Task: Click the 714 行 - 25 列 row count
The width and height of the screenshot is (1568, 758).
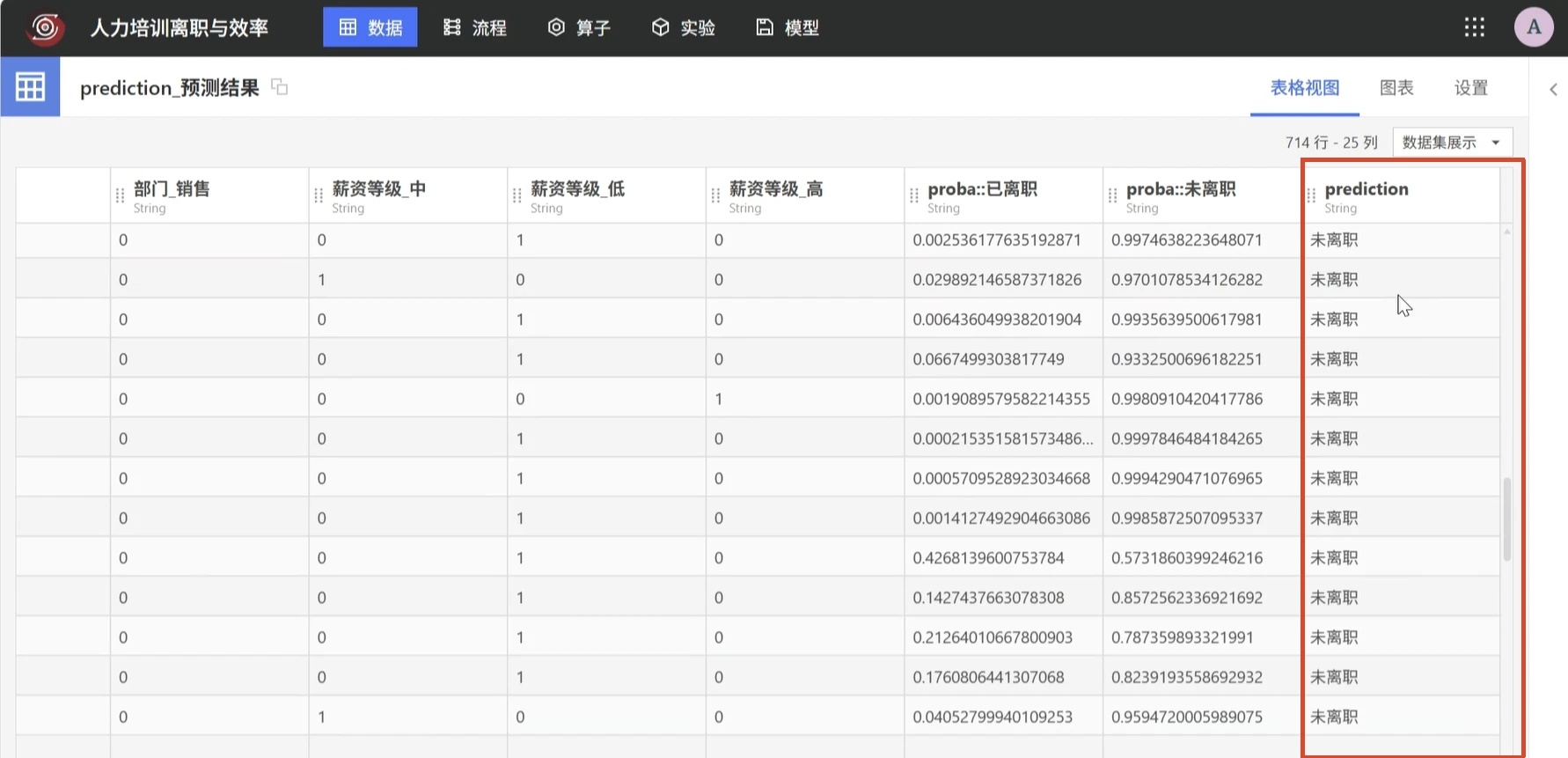Action: coord(1331,143)
